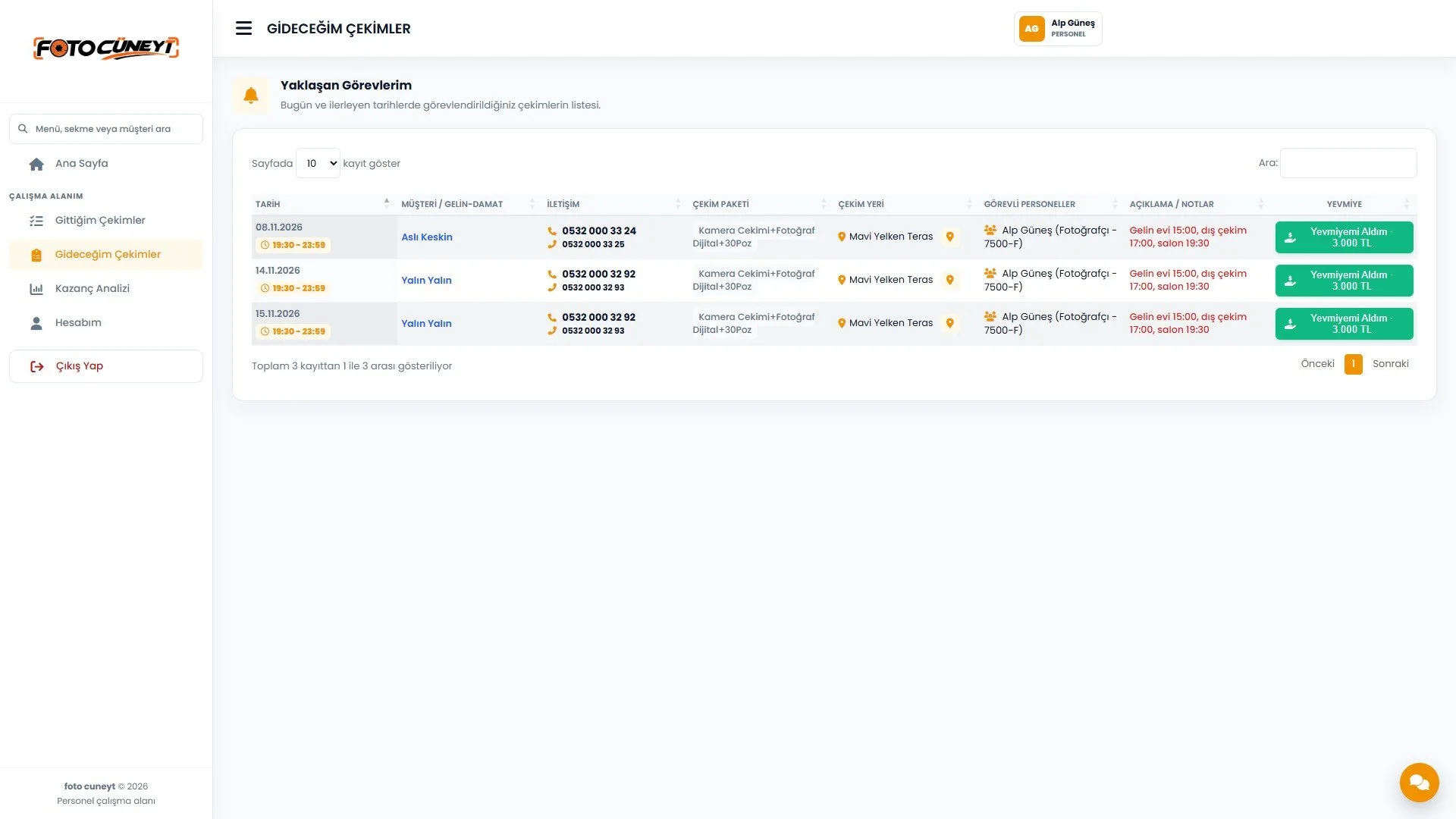Click Yevmiyemi Aldım button for 14.11.2026

pos(1344,281)
